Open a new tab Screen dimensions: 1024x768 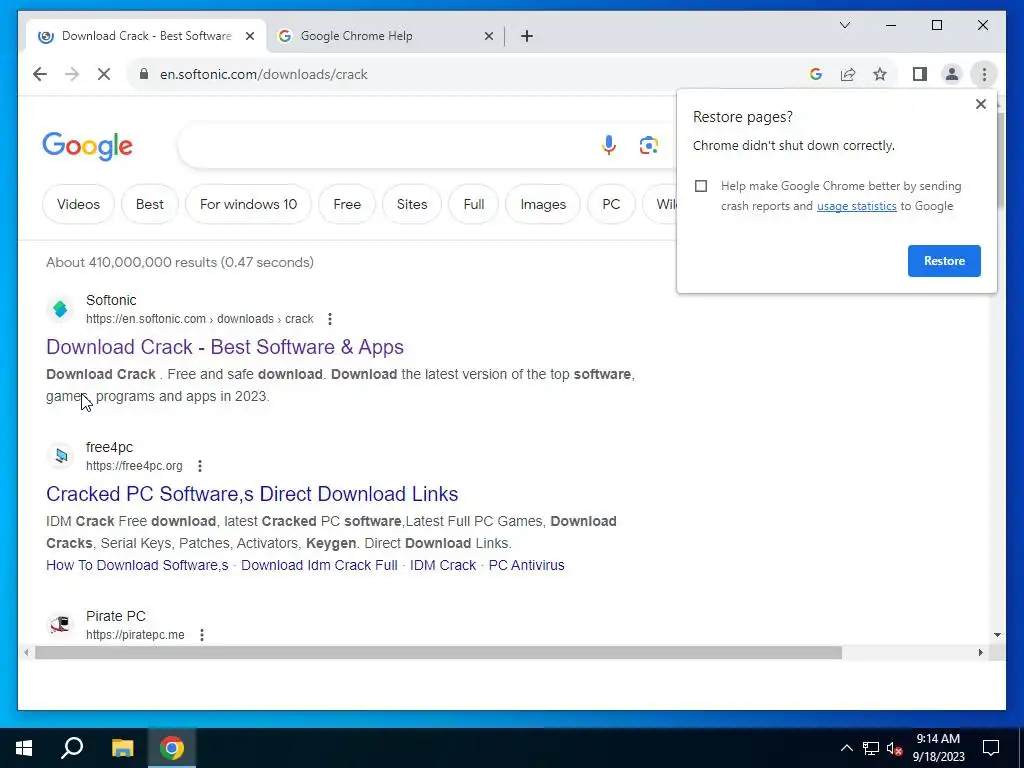[527, 37]
